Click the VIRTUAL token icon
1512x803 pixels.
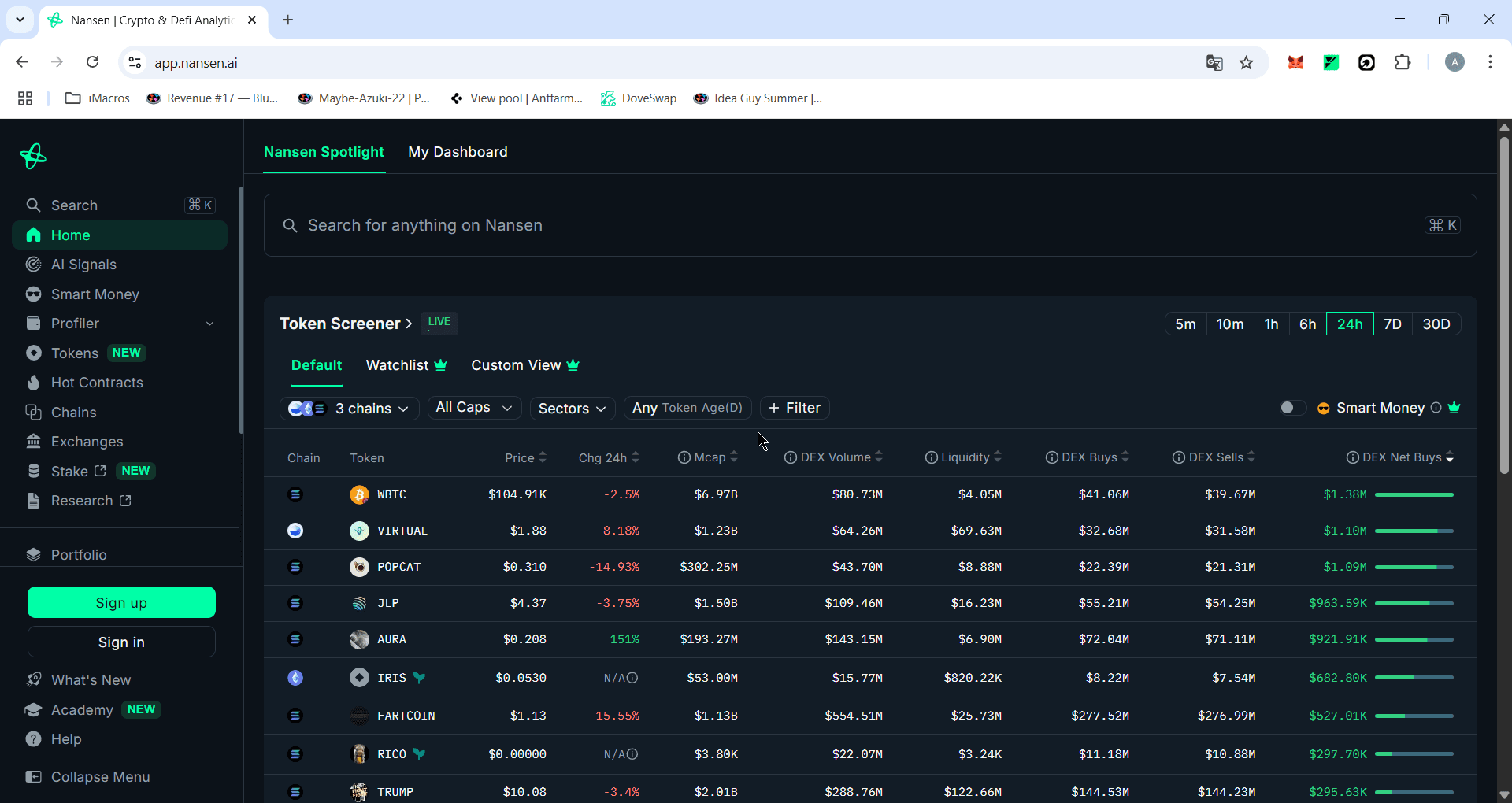pyautogui.click(x=359, y=531)
